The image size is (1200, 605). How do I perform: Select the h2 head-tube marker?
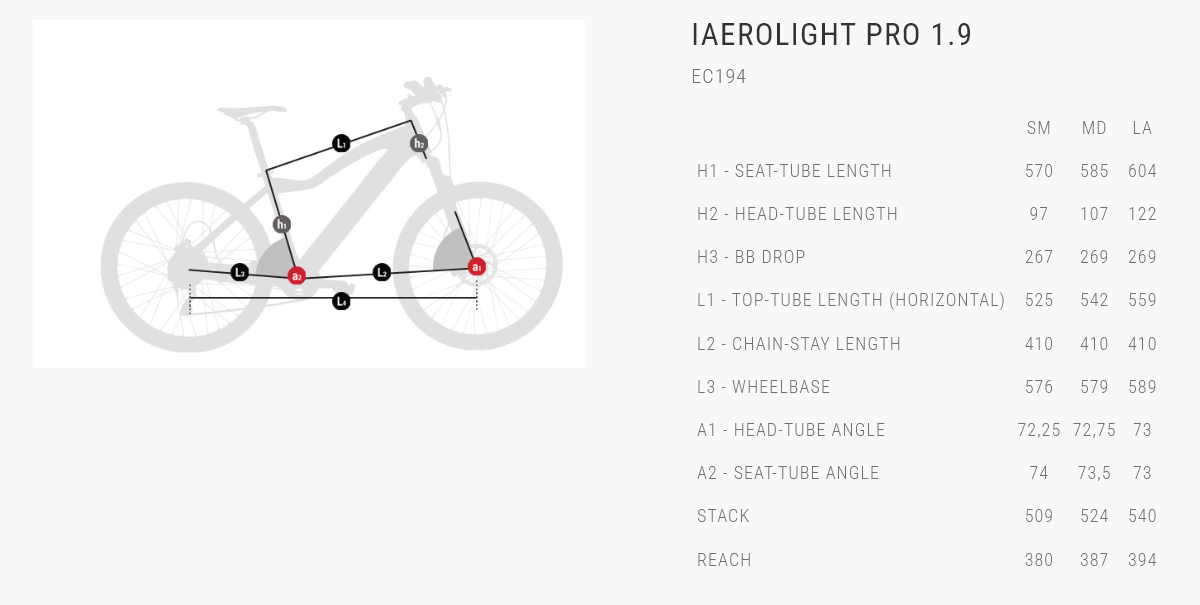tap(419, 144)
